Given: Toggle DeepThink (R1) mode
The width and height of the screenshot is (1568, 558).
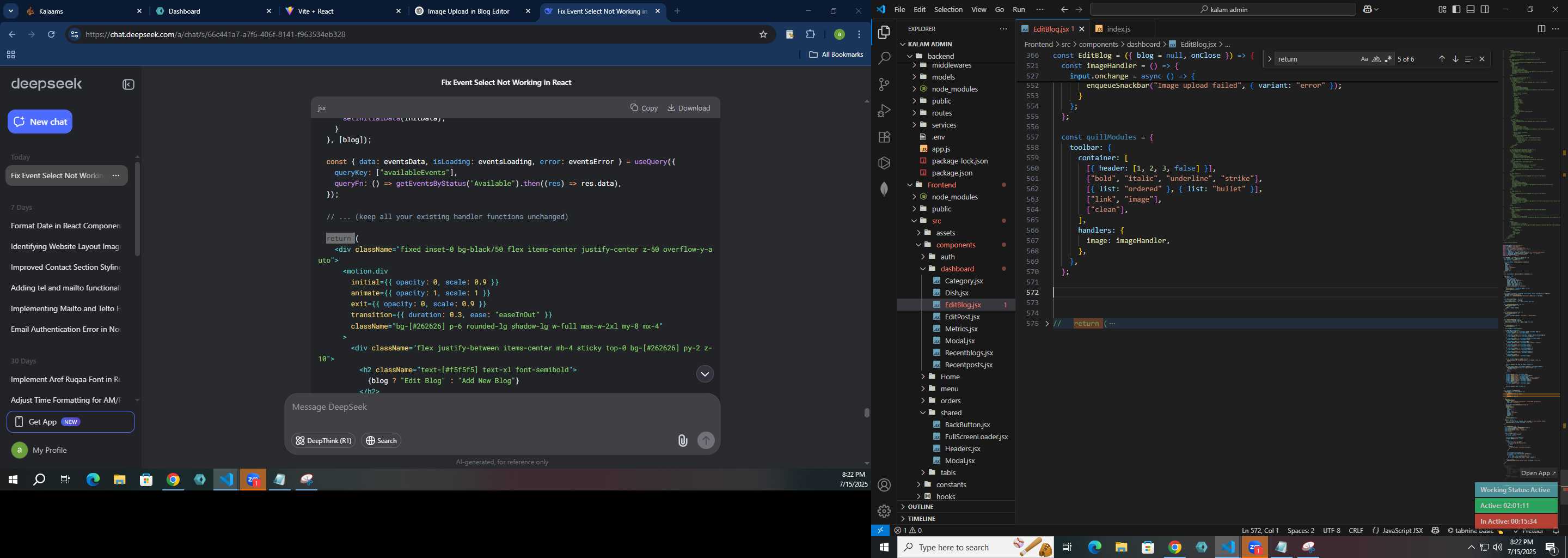Looking at the screenshot, I should pyautogui.click(x=323, y=441).
